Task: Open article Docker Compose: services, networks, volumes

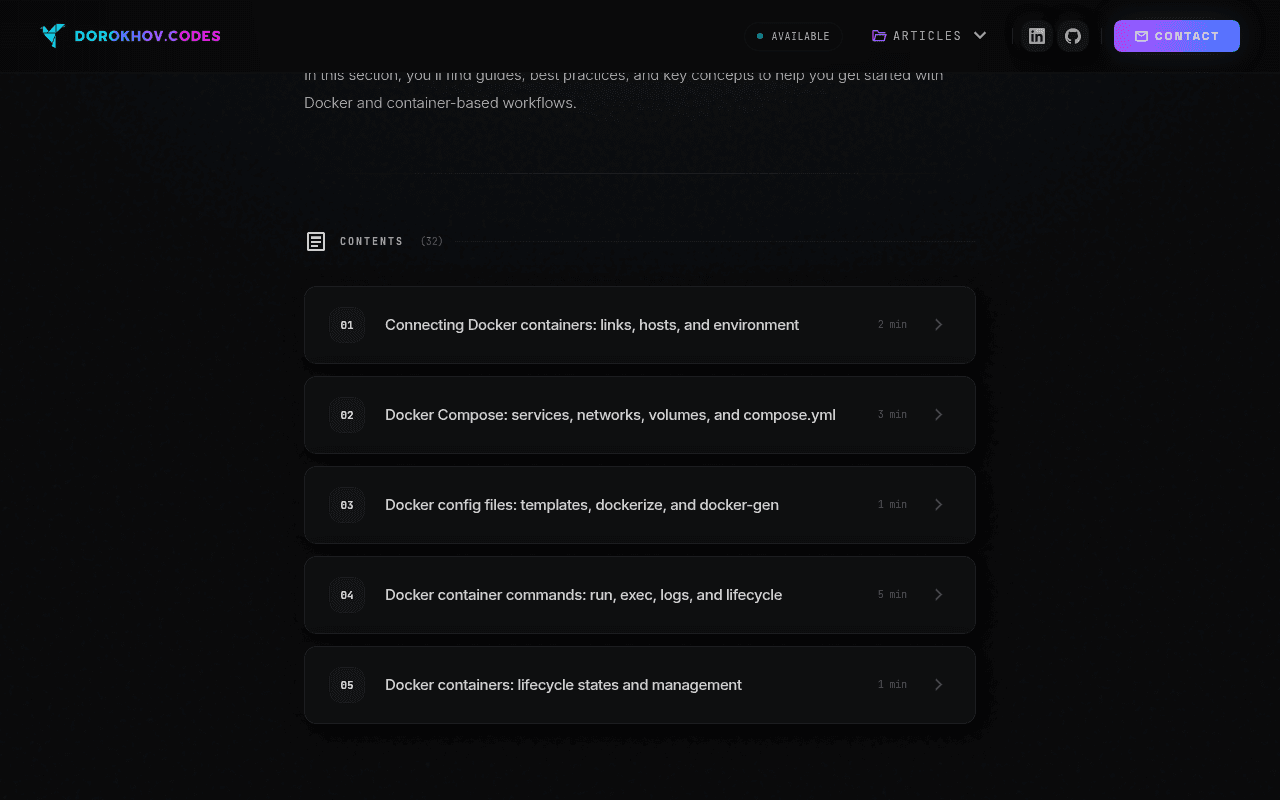Action: click(640, 415)
